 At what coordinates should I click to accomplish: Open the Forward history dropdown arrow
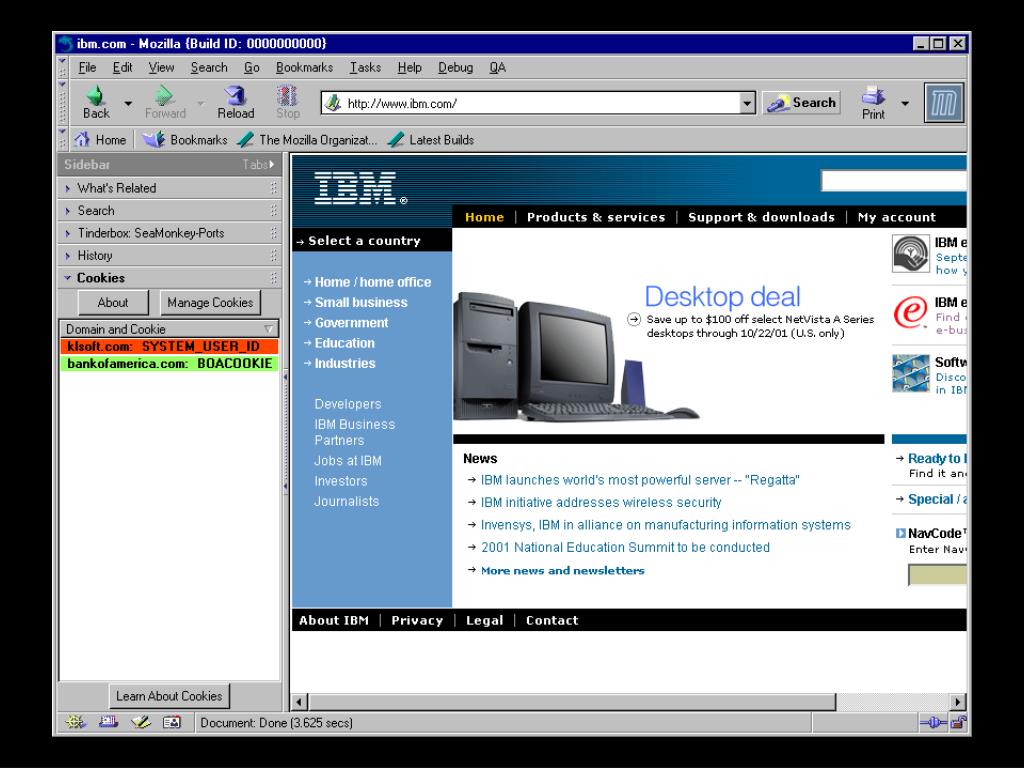tap(200, 103)
